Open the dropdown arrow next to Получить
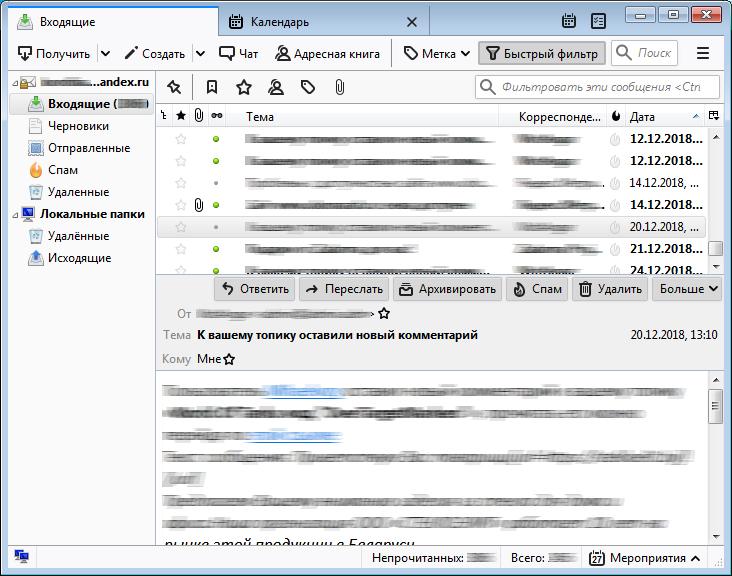This screenshot has height=576, width=732. coord(105,53)
